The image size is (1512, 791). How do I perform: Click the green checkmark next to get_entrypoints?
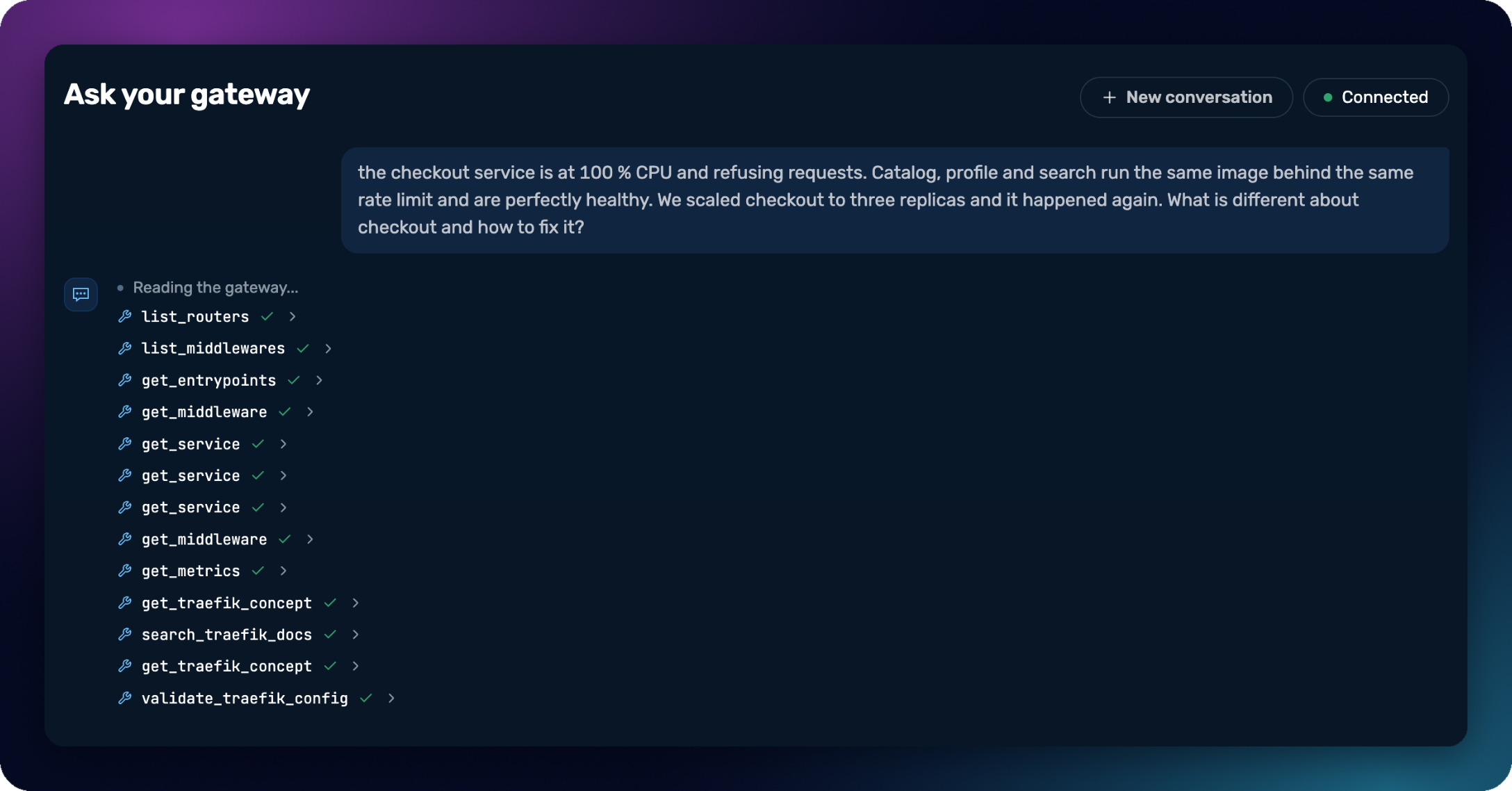click(x=294, y=380)
